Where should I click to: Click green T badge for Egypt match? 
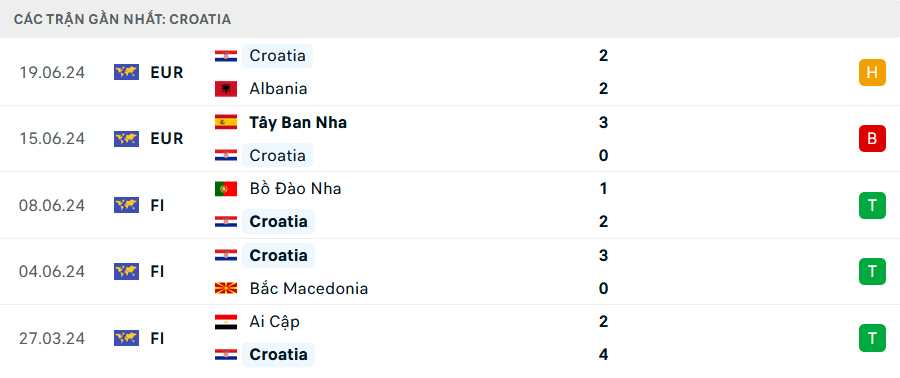click(x=872, y=338)
